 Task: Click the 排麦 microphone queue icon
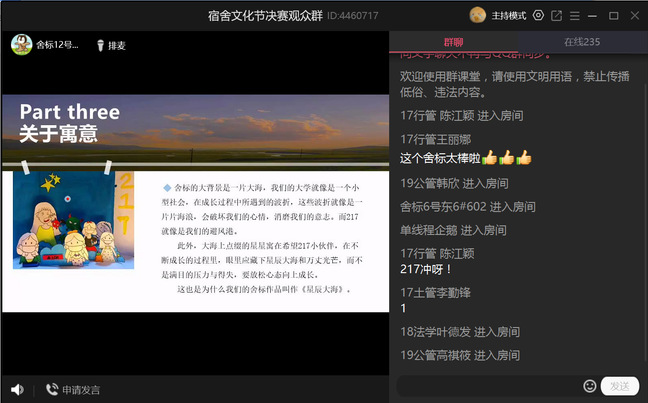(x=102, y=45)
